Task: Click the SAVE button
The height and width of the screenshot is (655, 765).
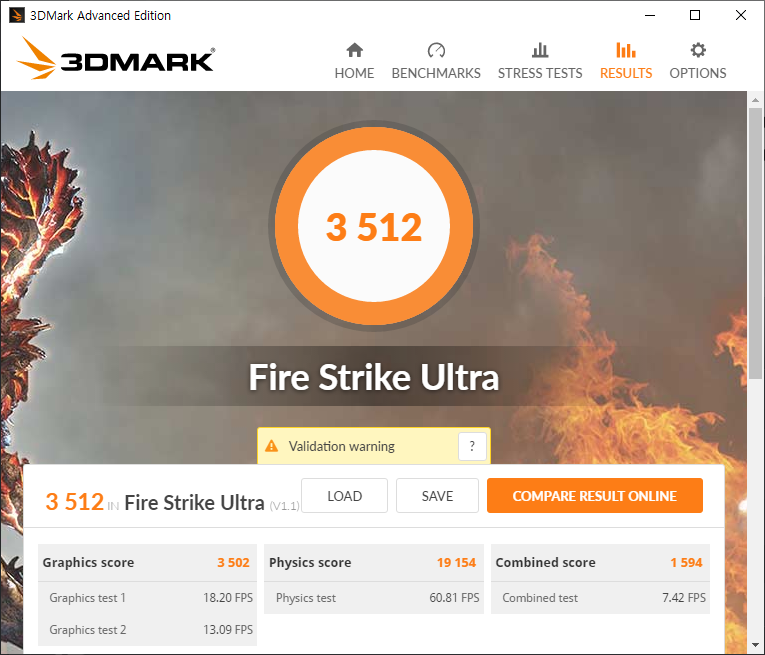Action: pos(437,496)
